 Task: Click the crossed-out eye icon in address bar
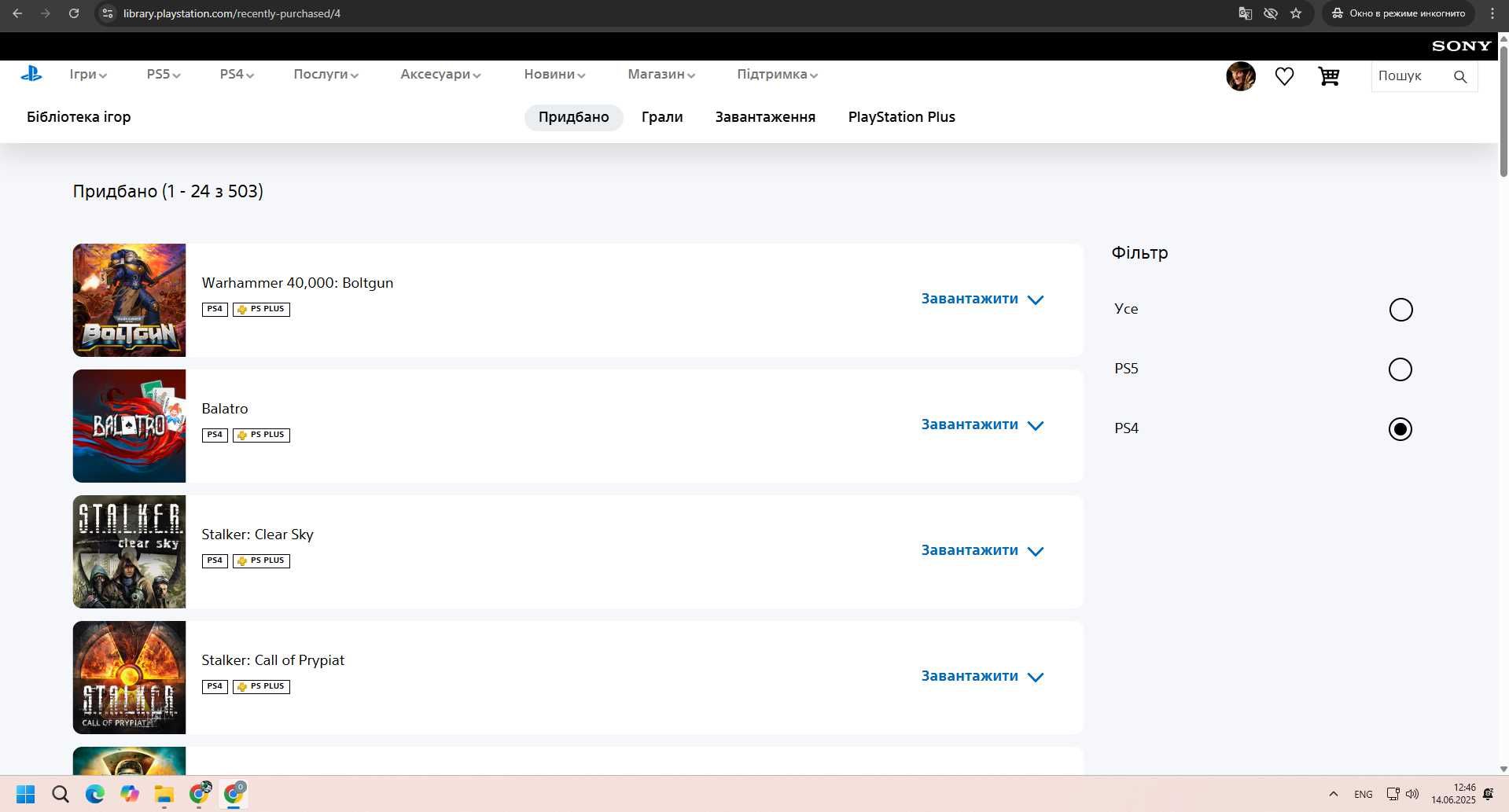point(1270,13)
